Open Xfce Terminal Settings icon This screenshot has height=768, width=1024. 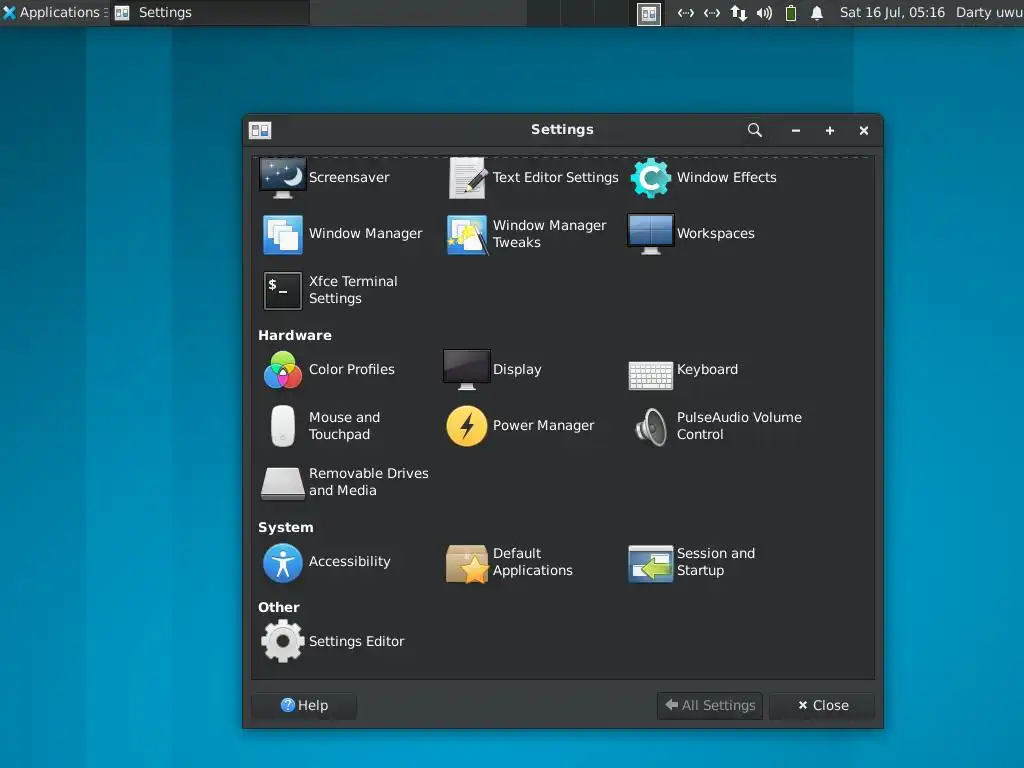(x=283, y=291)
